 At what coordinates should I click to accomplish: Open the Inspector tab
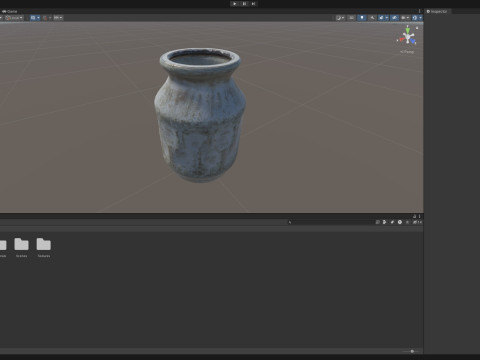437,11
